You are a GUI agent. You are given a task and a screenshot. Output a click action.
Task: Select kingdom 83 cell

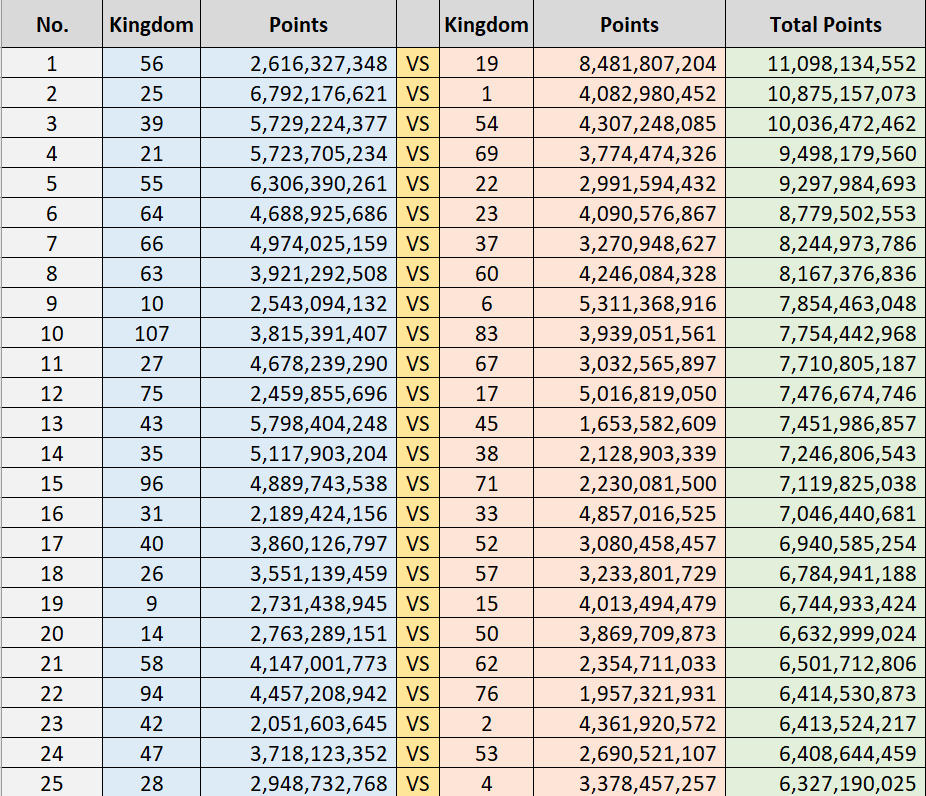tap(486, 335)
